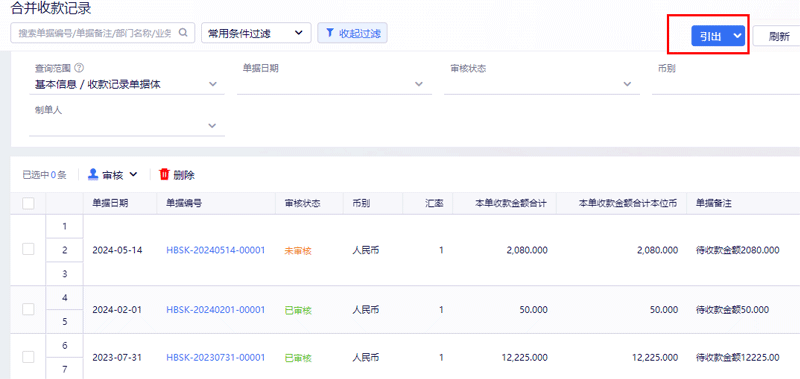Expand the 审核 action dropdown arrow
Screen dimensions: 800x379
coord(133,174)
